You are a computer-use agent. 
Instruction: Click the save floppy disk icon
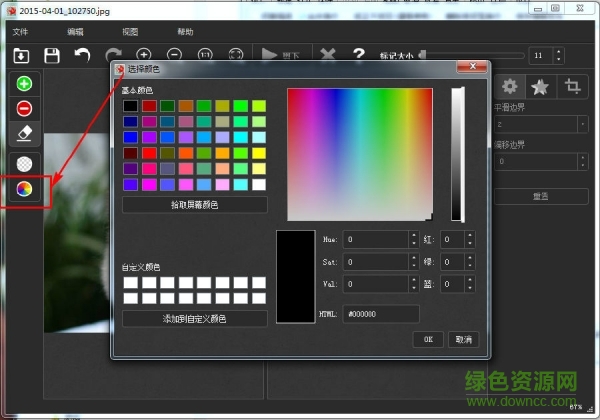pos(51,55)
